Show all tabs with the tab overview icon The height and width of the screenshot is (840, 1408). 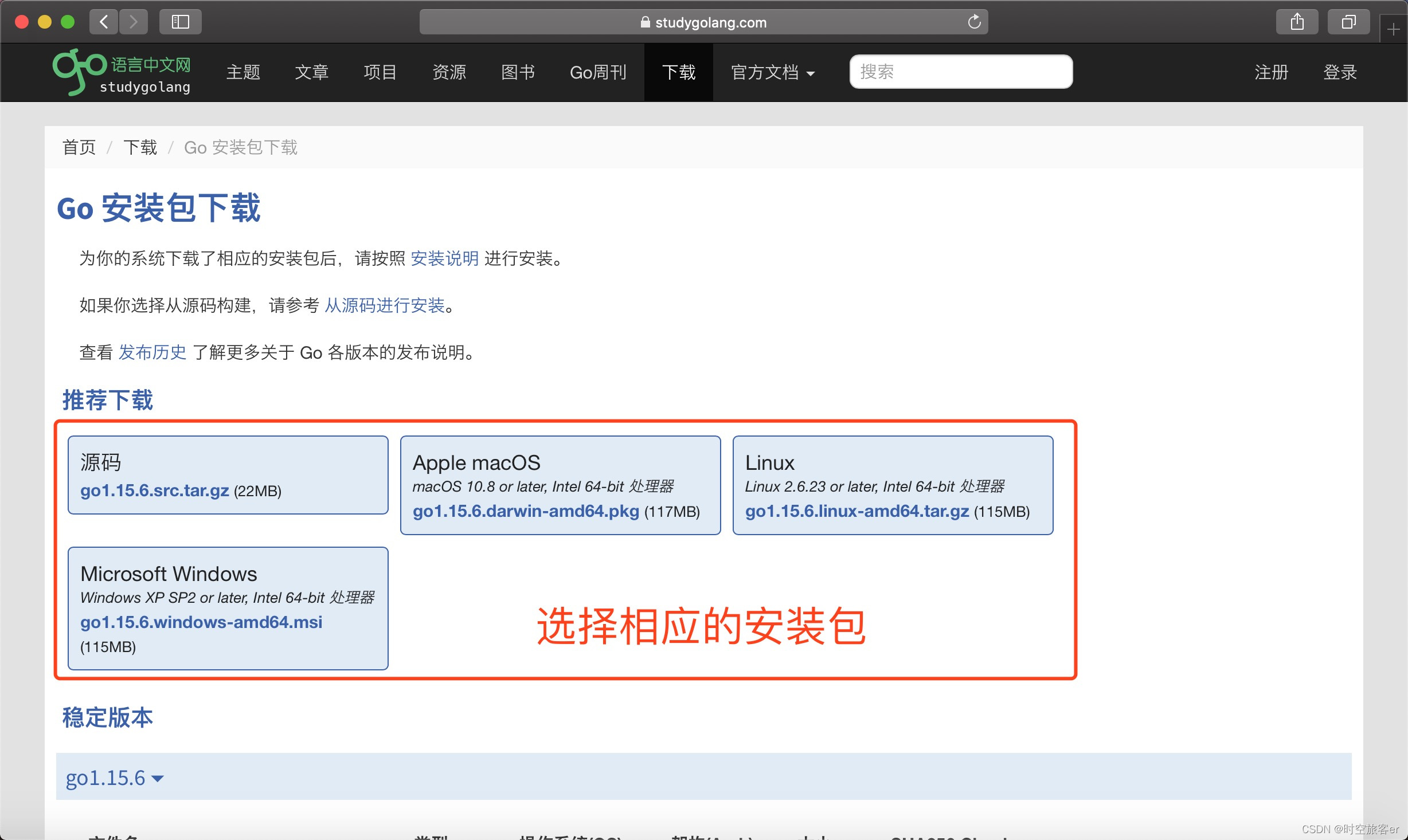(1348, 22)
